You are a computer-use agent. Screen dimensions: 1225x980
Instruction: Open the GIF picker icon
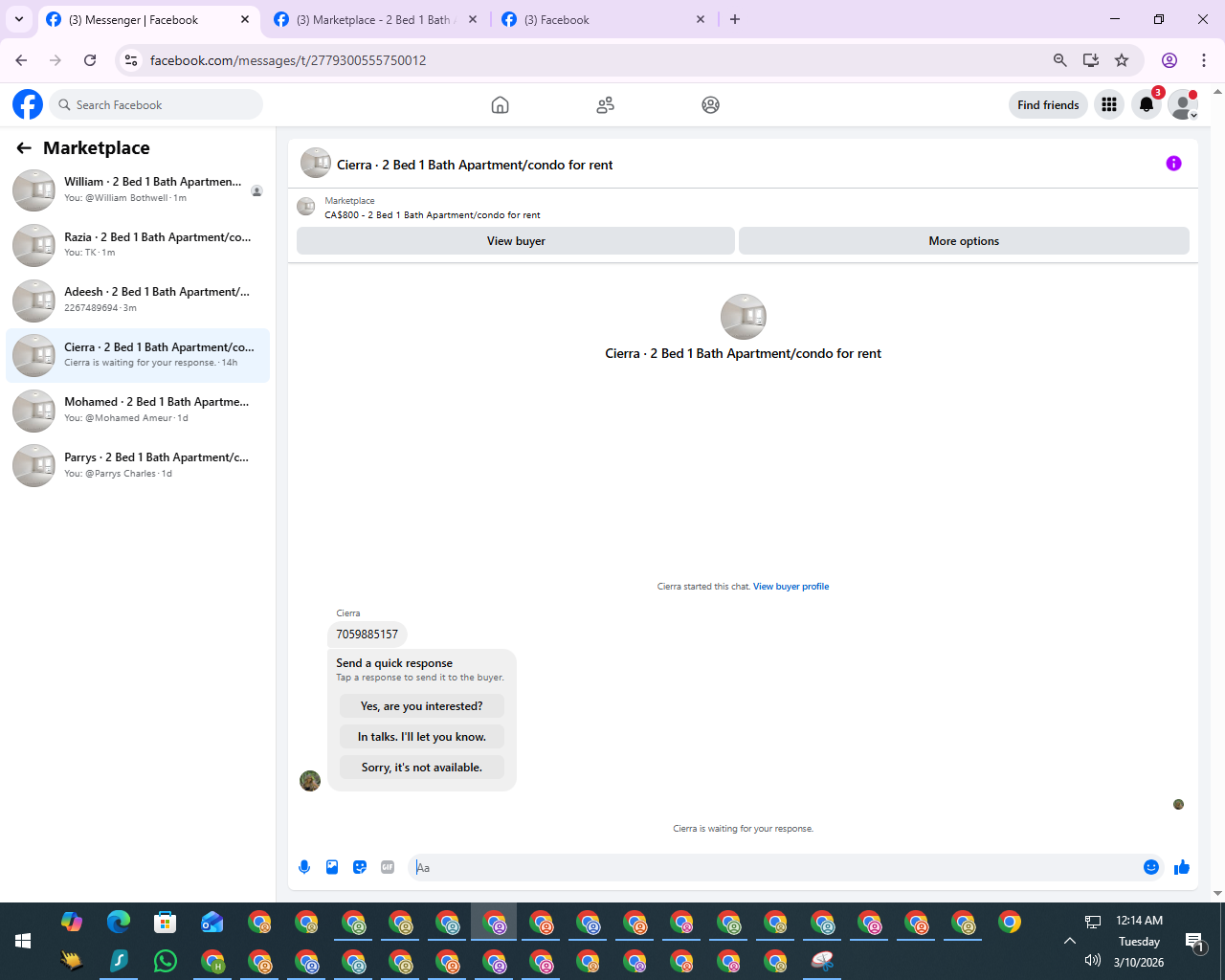pyautogui.click(x=388, y=867)
